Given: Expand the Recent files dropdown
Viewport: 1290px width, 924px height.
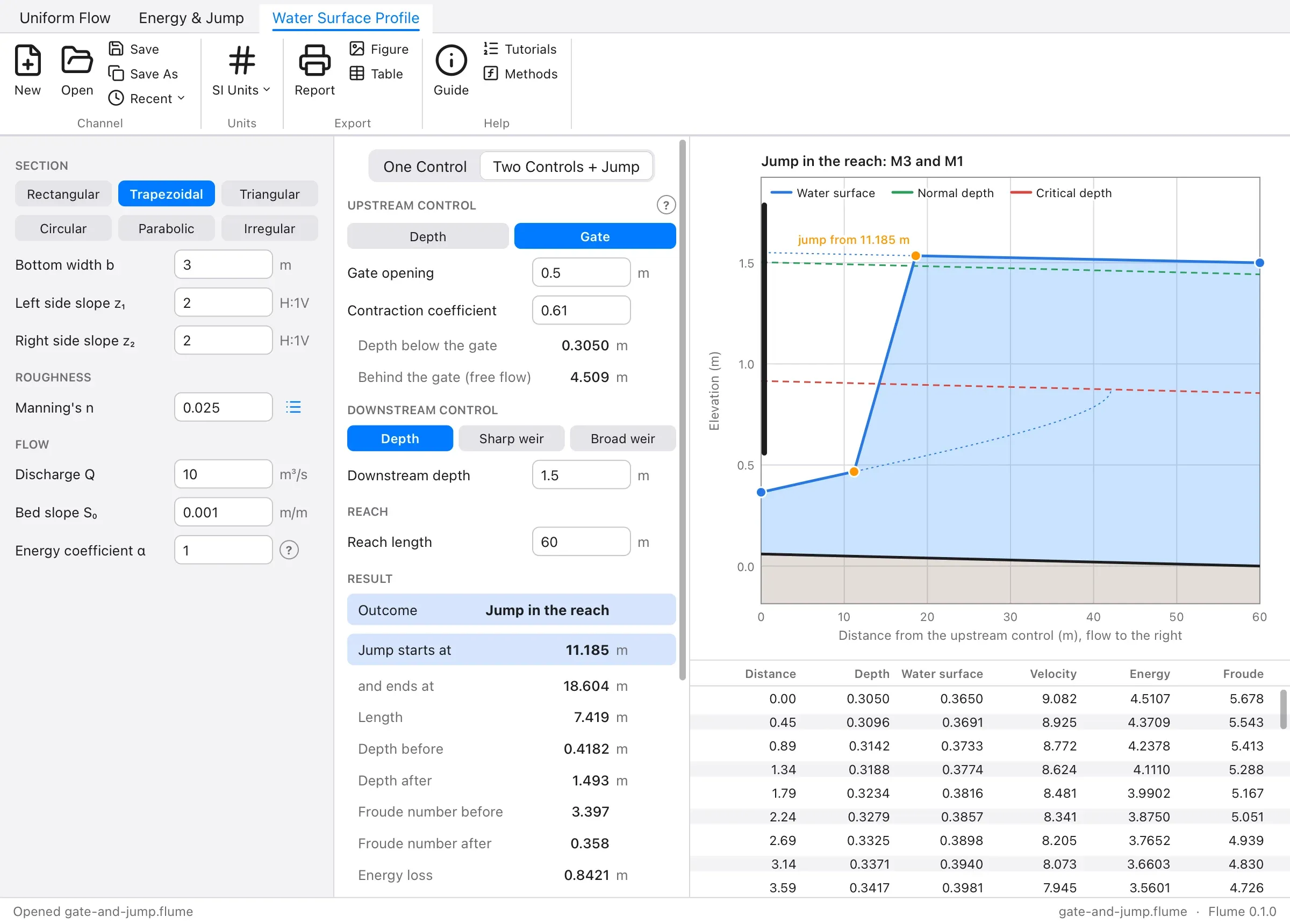Looking at the screenshot, I should 147,98.
